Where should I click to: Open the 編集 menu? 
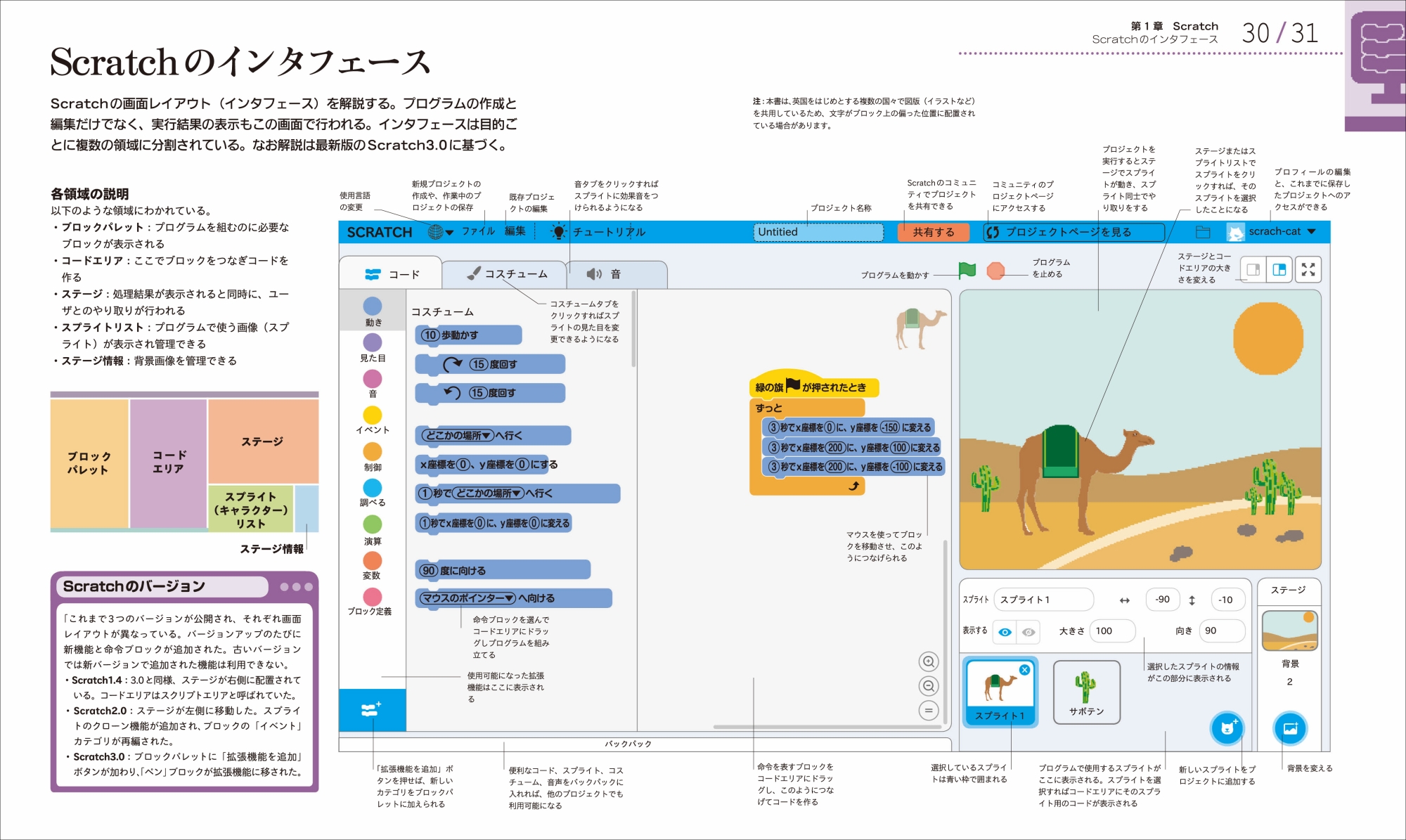point(515,231)
